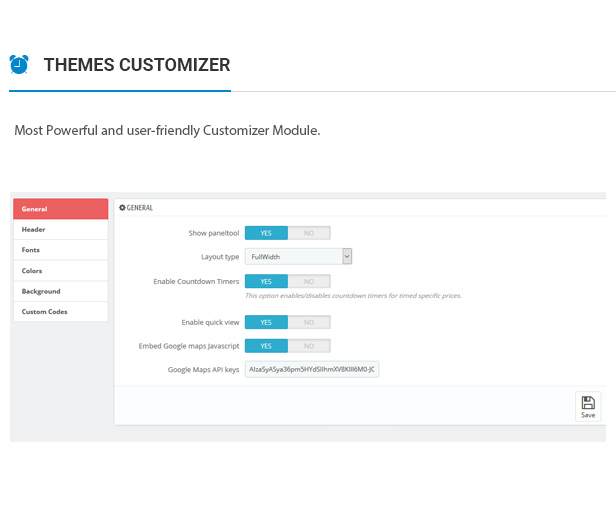The image size is (616, 508).
Task: Click the alarm clock icon beside Themes Customizer
Action: tap(19, 65)
